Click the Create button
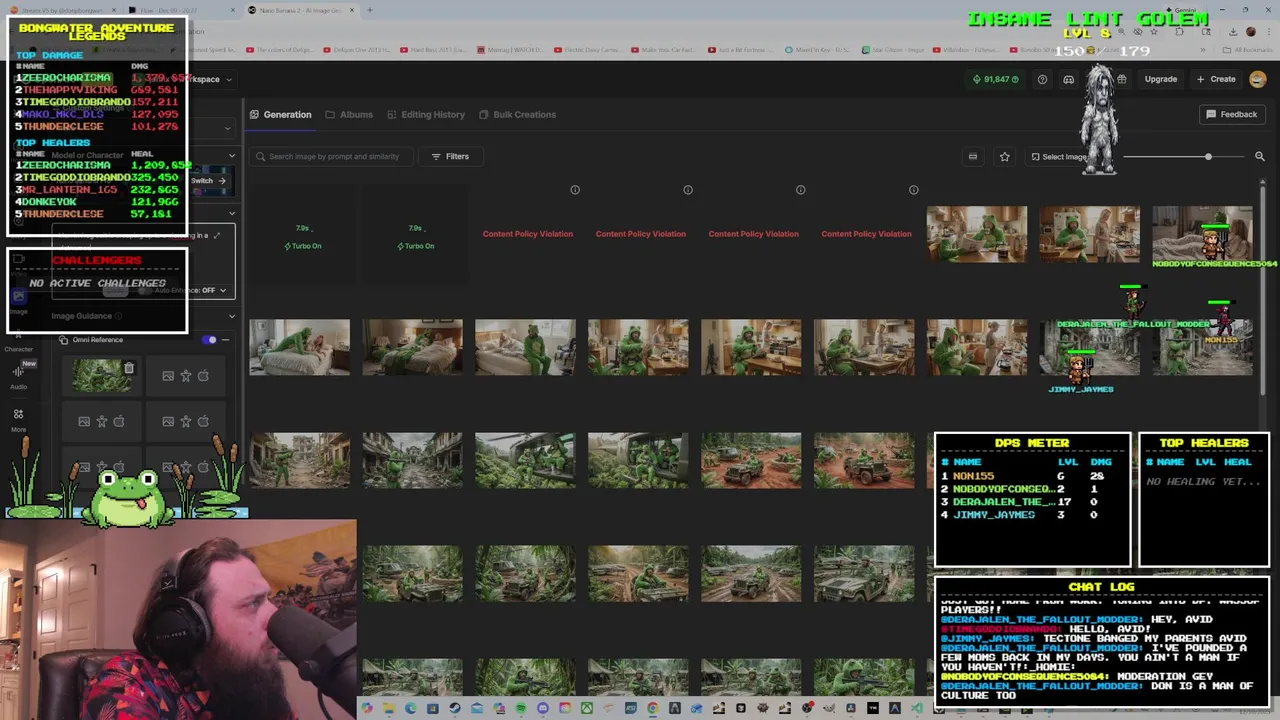The width and height of the screenshot is (1280, 720). [x=1217, y=79]
